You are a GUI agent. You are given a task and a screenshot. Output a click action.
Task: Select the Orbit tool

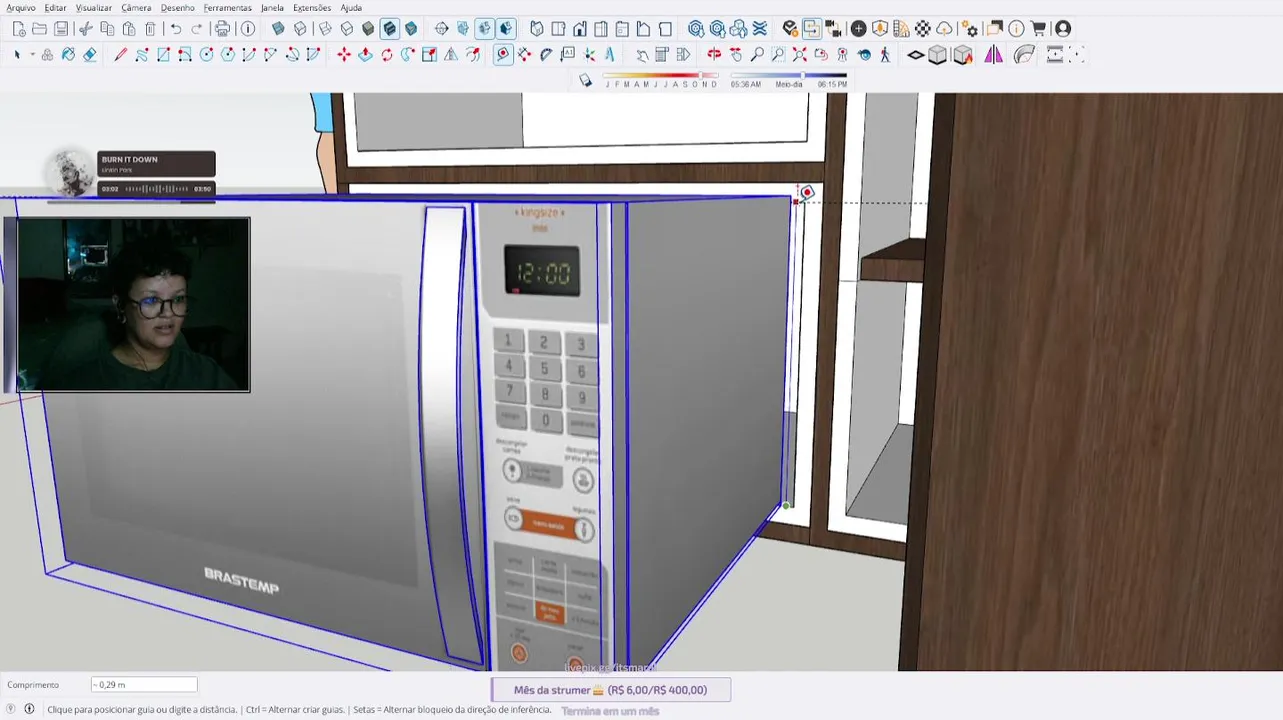pyautogui.click(x=714, y=55)
